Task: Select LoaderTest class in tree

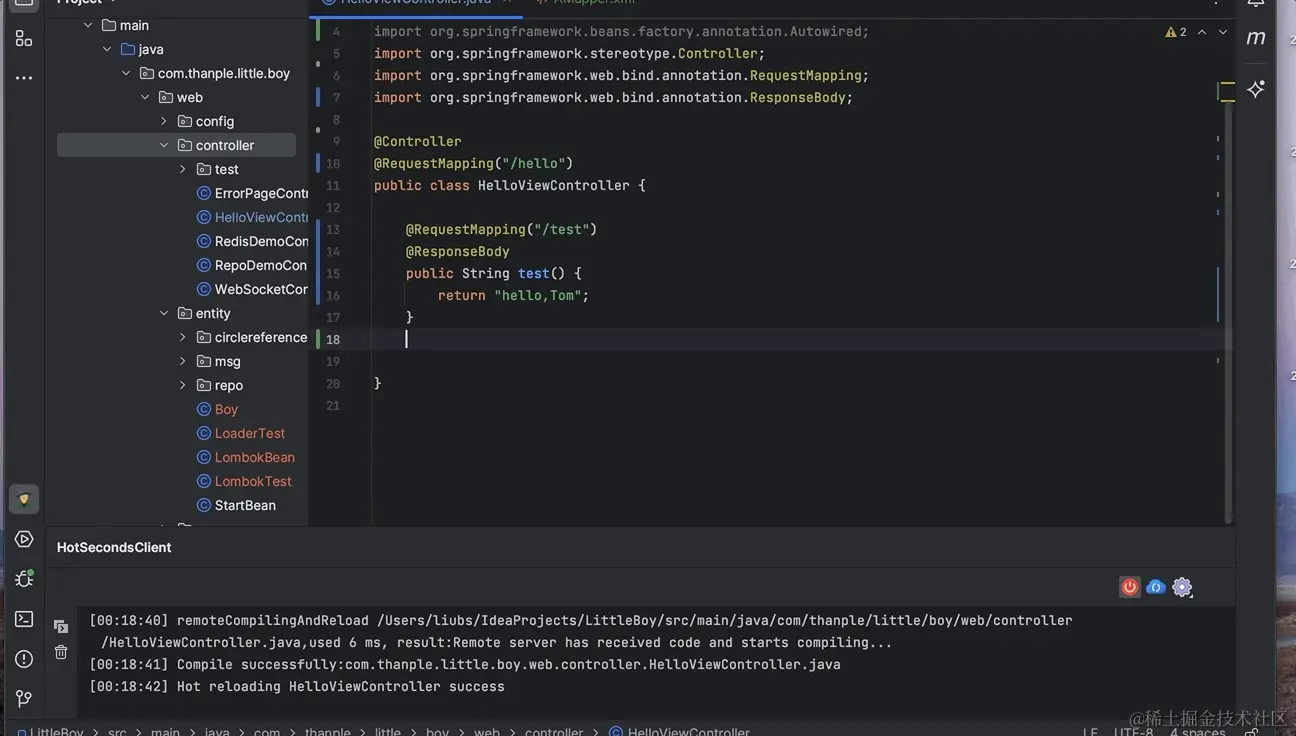Action: pyautogui.click(x=250, y=433)
